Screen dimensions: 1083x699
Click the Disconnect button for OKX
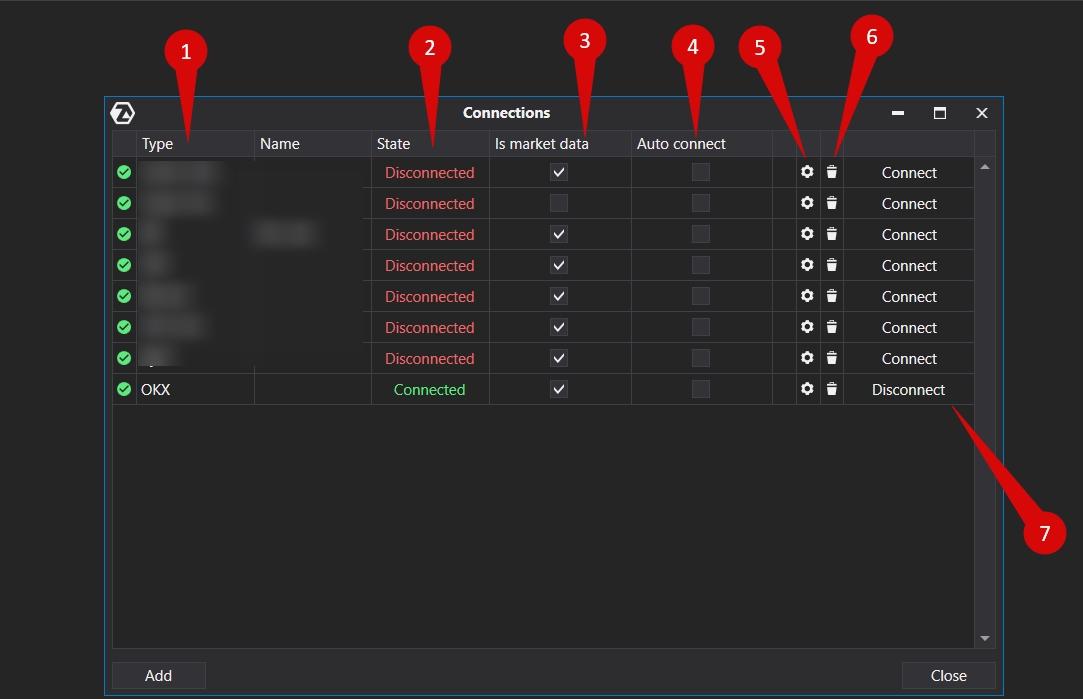tap(908, 389)
